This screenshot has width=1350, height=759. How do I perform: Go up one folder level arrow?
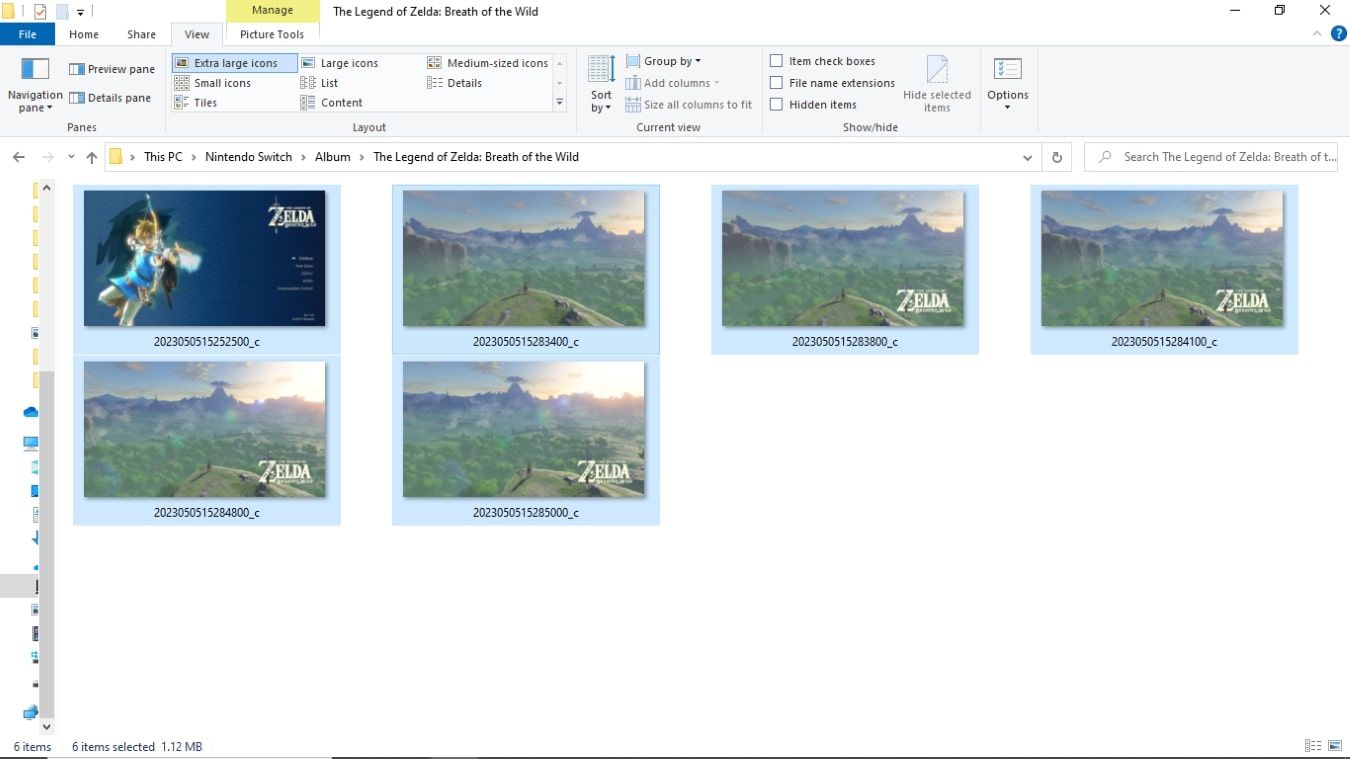click(92, 157)
